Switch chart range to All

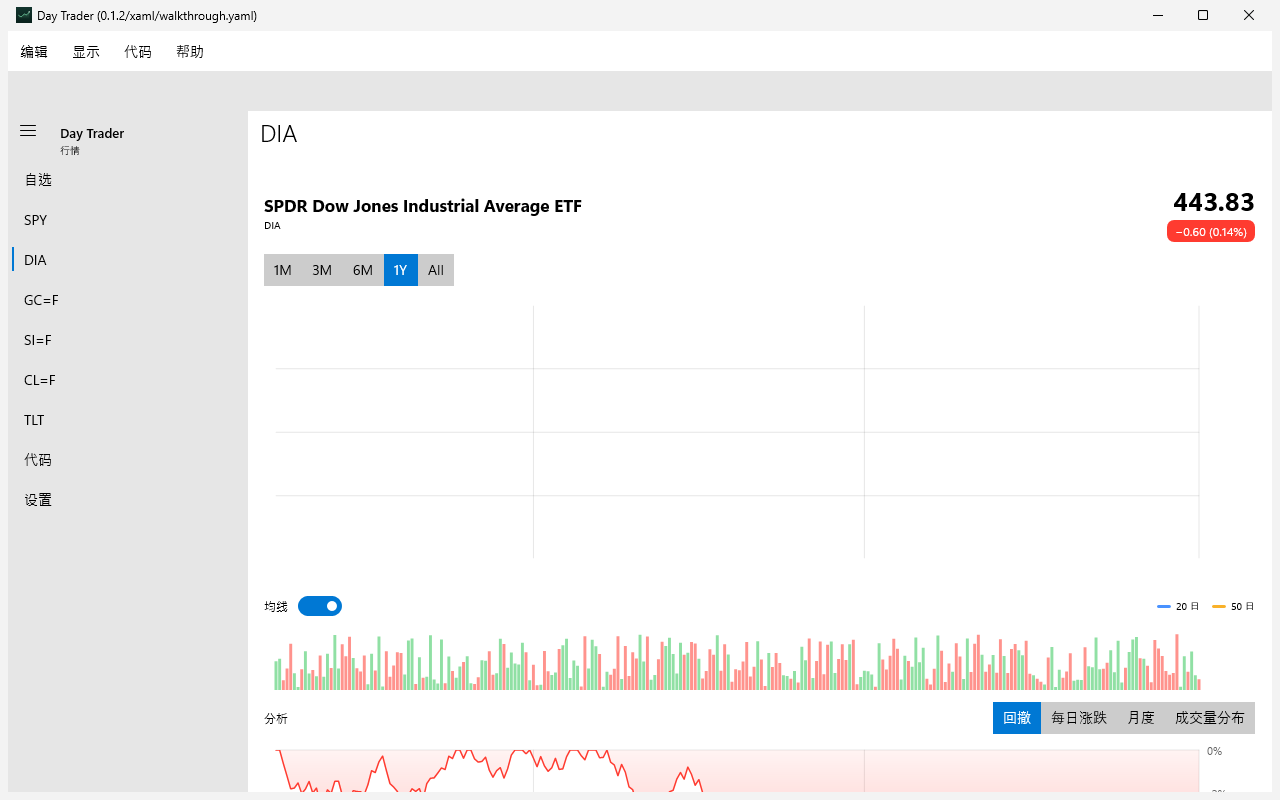click(x=436, y=270)
